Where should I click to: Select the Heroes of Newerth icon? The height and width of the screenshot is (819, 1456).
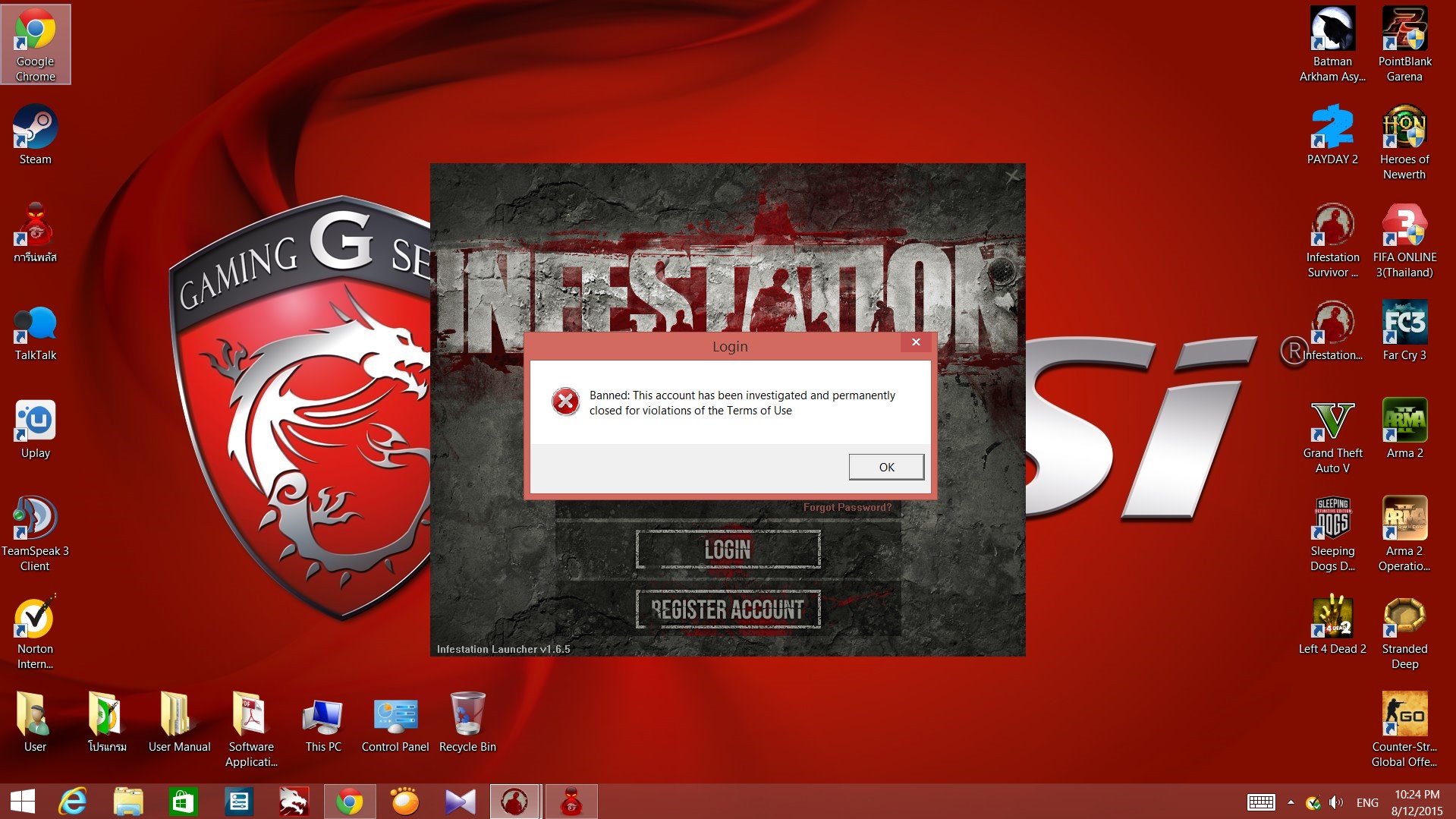(x=1404, y=143)
